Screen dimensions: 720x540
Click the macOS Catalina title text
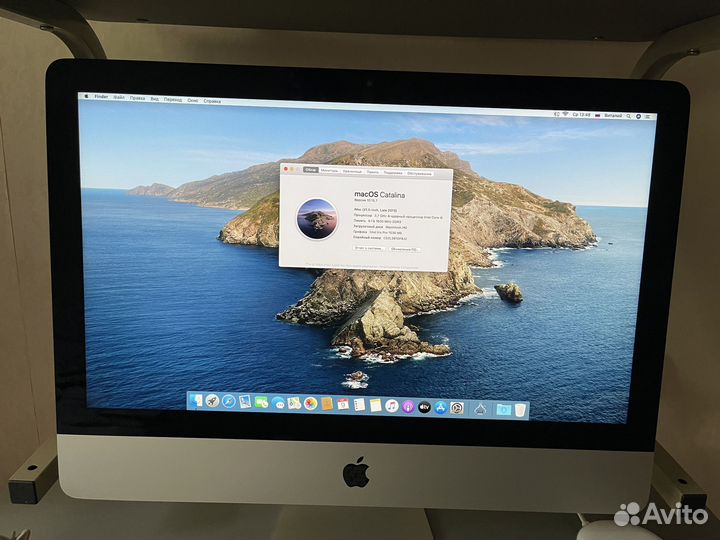(x=379, y=195)
